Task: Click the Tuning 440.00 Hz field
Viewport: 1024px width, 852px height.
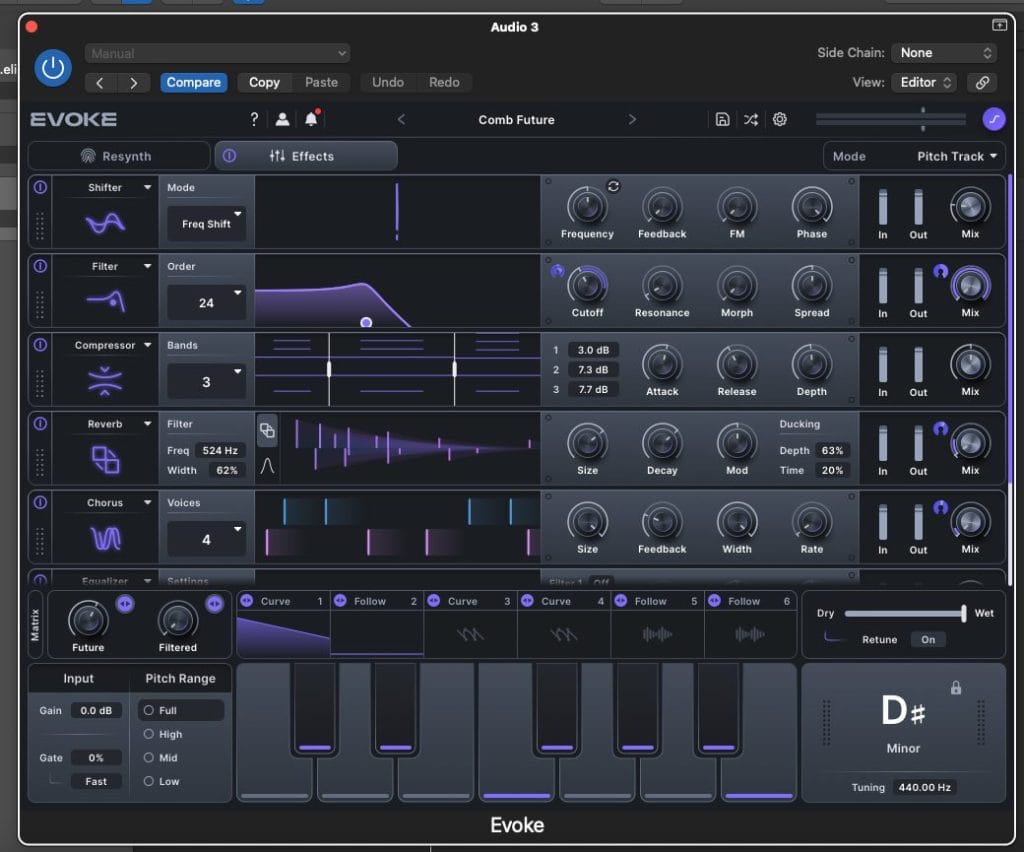Action: click(x=924, y=787)
